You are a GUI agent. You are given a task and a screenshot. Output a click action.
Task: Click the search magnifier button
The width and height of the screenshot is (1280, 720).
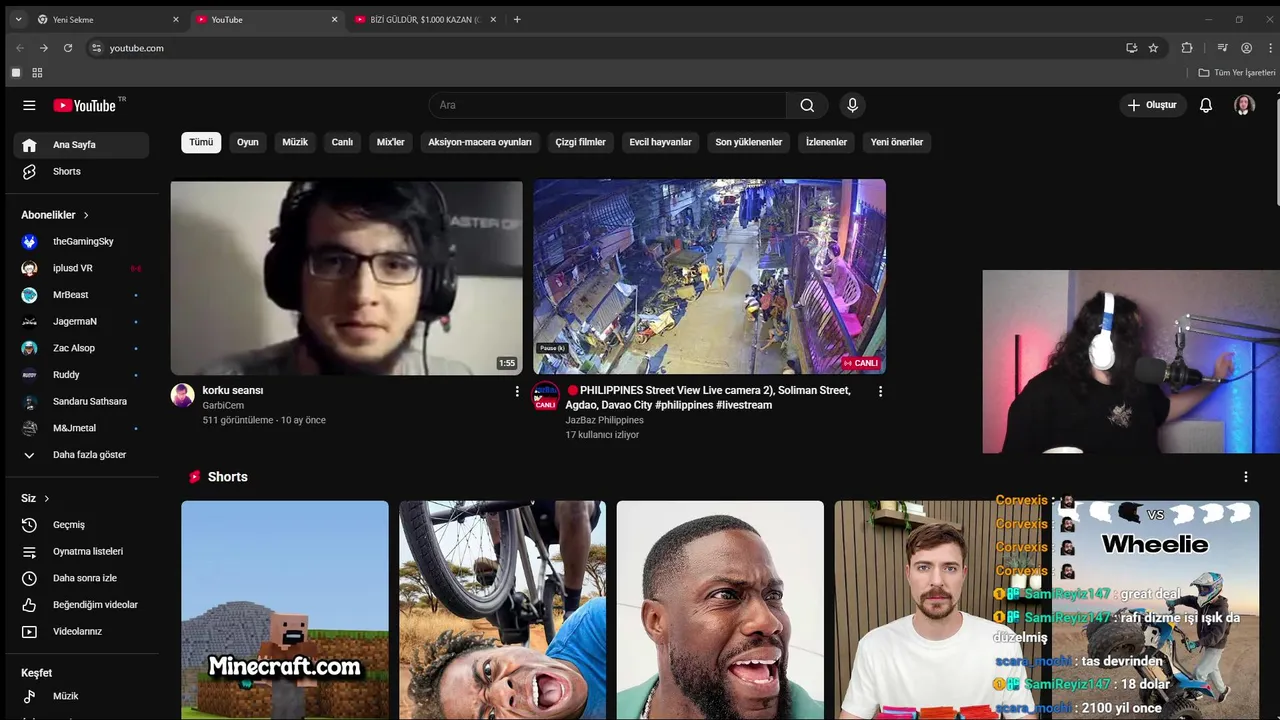(x=807, y=105)
